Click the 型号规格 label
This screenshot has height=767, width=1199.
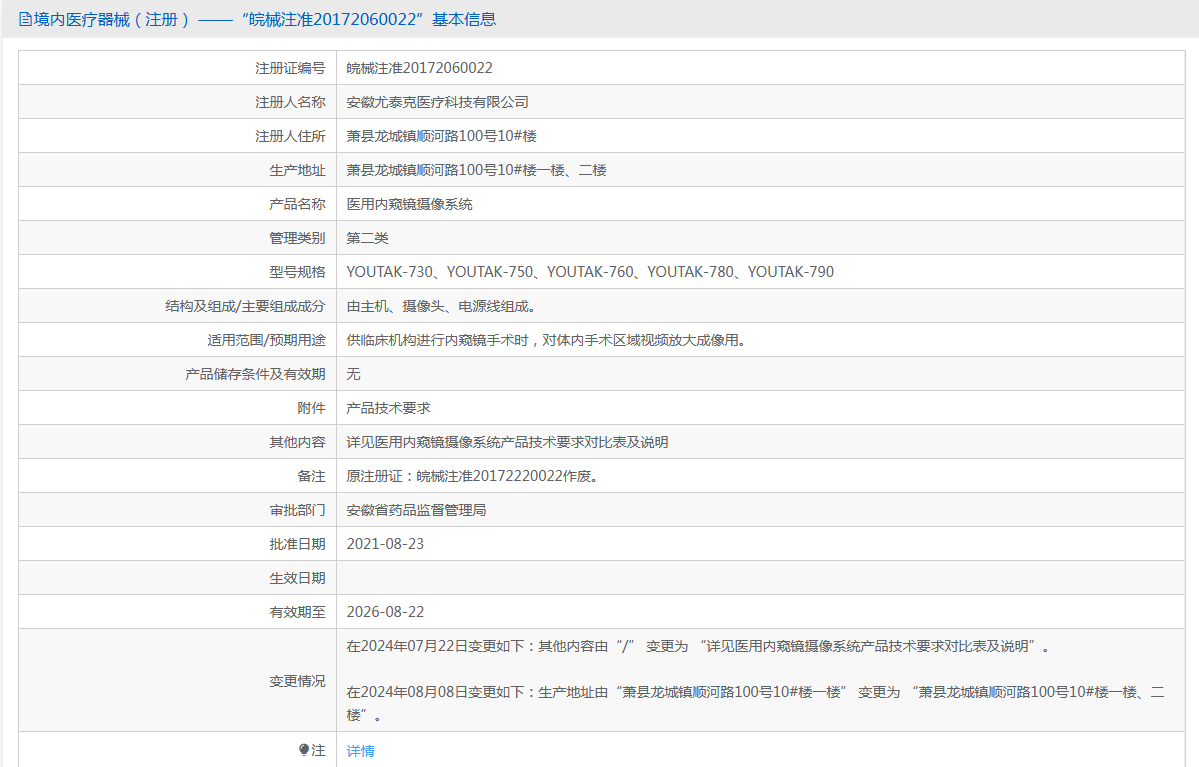pos(297,272)
